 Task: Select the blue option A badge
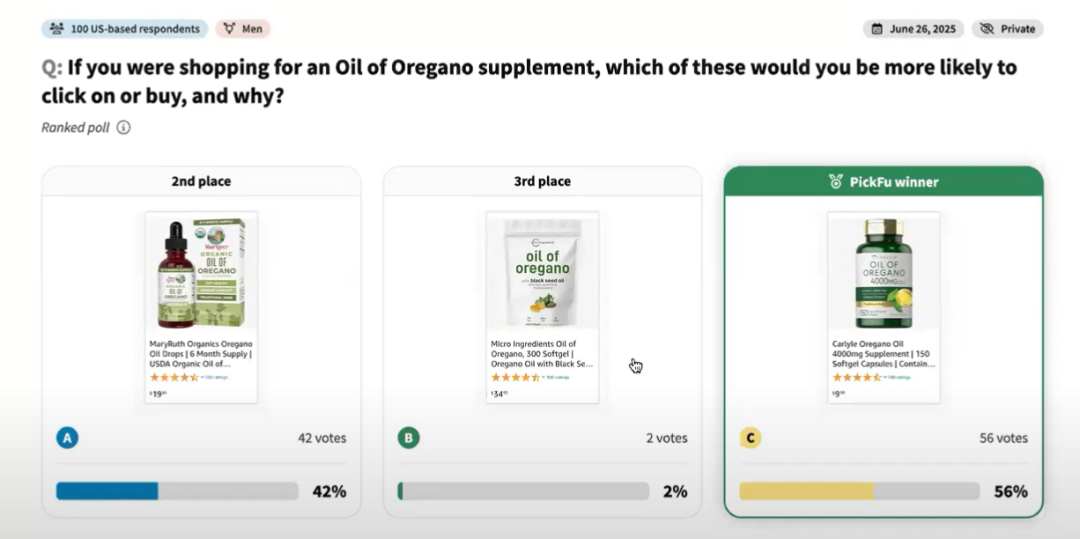pyautogui.click(x=67, y=438)
